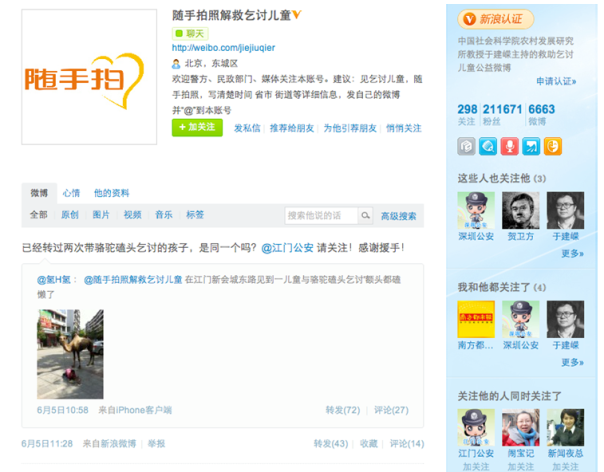Click the gray cube icon in the badge row

(466, 146)
